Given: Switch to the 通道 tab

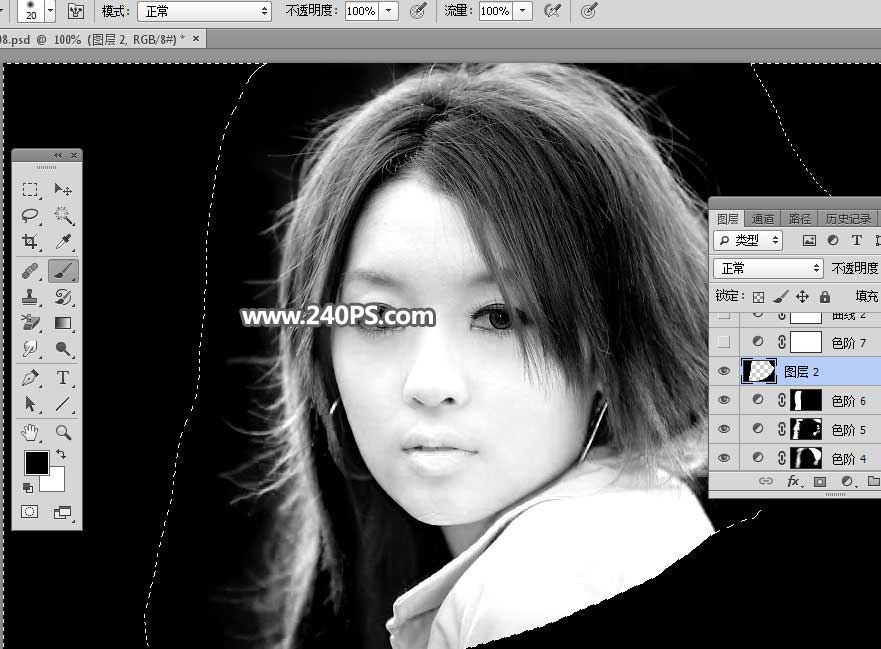Looking at the screenshot, I should coord(762,218).
